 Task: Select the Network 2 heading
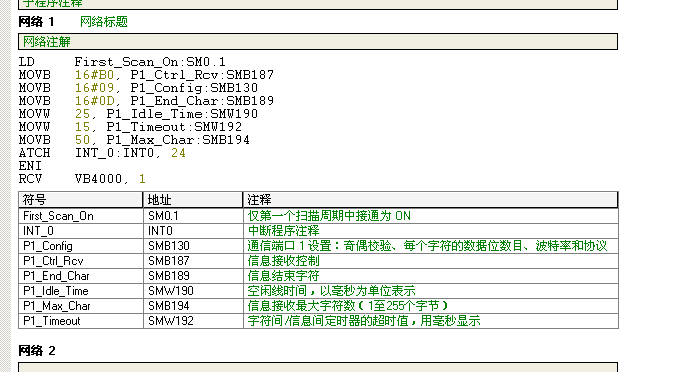tap(37, 351)
